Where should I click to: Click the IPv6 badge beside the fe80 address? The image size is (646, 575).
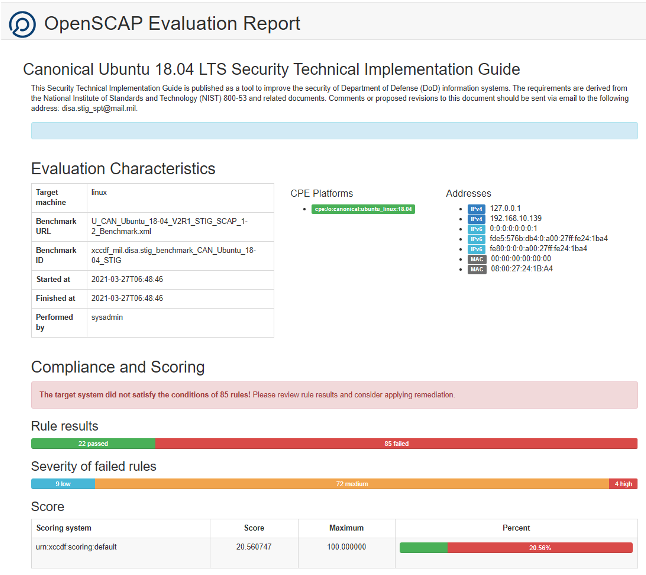coord(476,249)
